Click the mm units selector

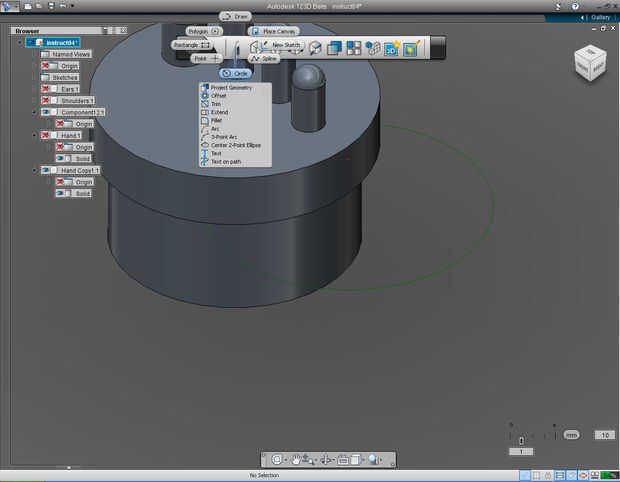571,435
